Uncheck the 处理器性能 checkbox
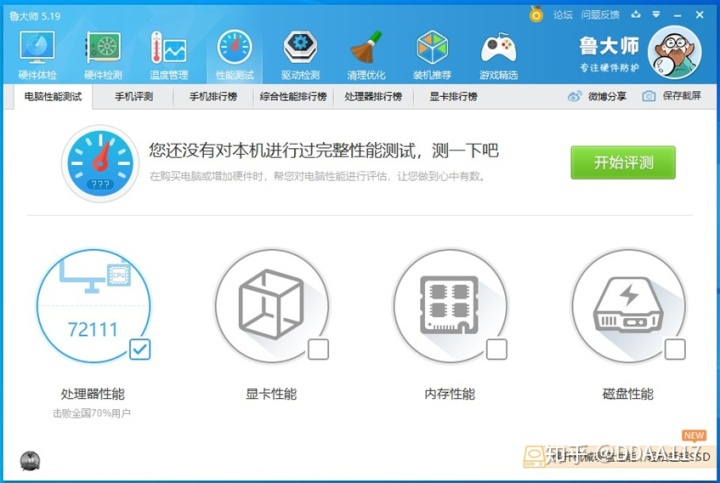The height and width of the screenshot is (483, 720). click(140, 349)
